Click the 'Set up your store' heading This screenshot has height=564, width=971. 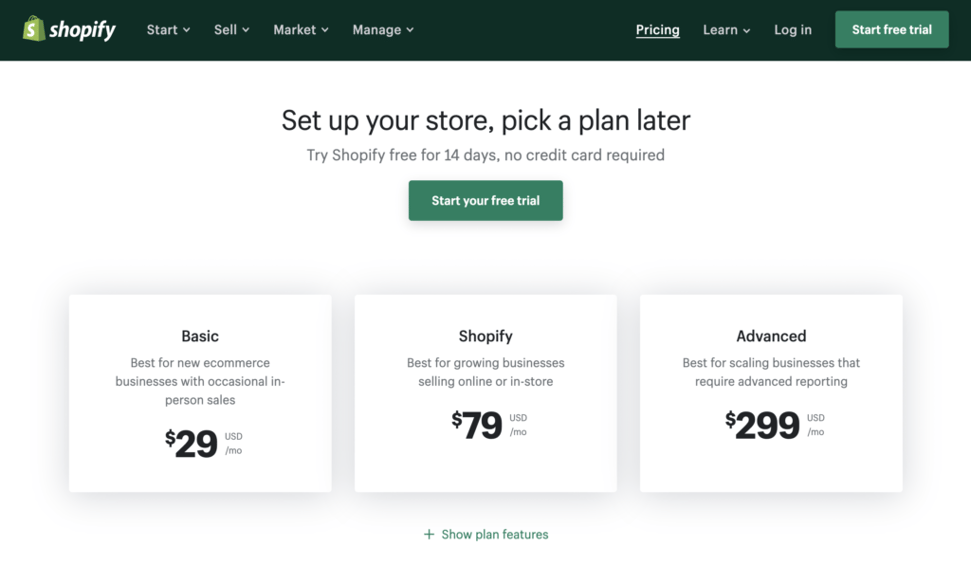point(485,120)
